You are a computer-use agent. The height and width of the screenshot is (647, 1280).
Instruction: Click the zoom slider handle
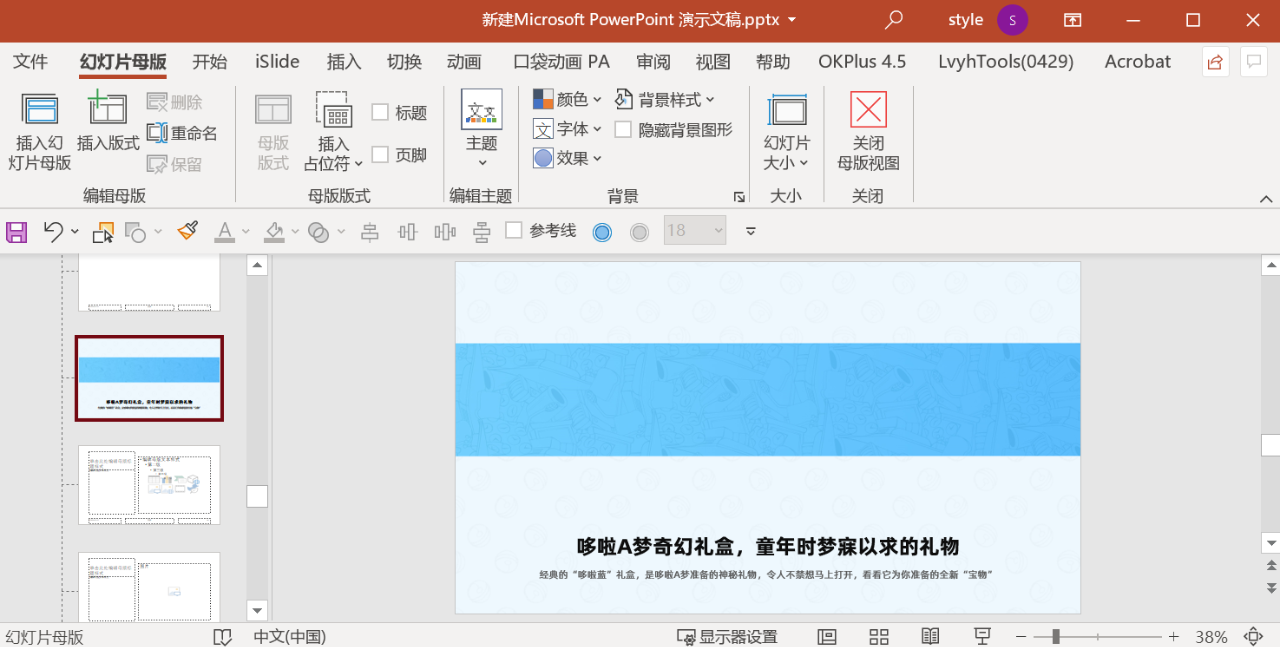[1056, 637]
